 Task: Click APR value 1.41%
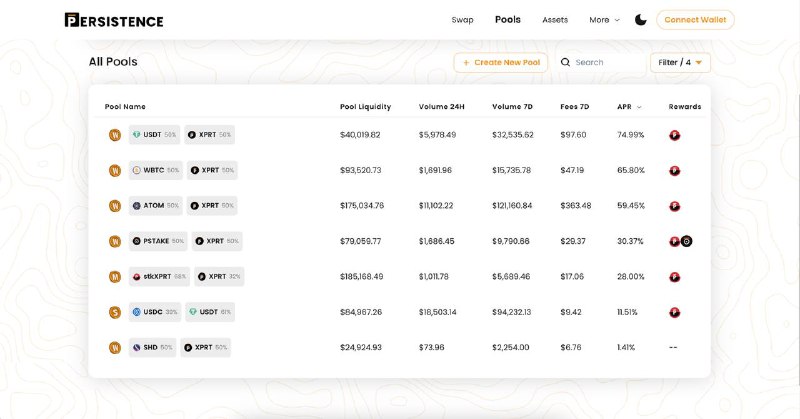(x=626, y=348)
